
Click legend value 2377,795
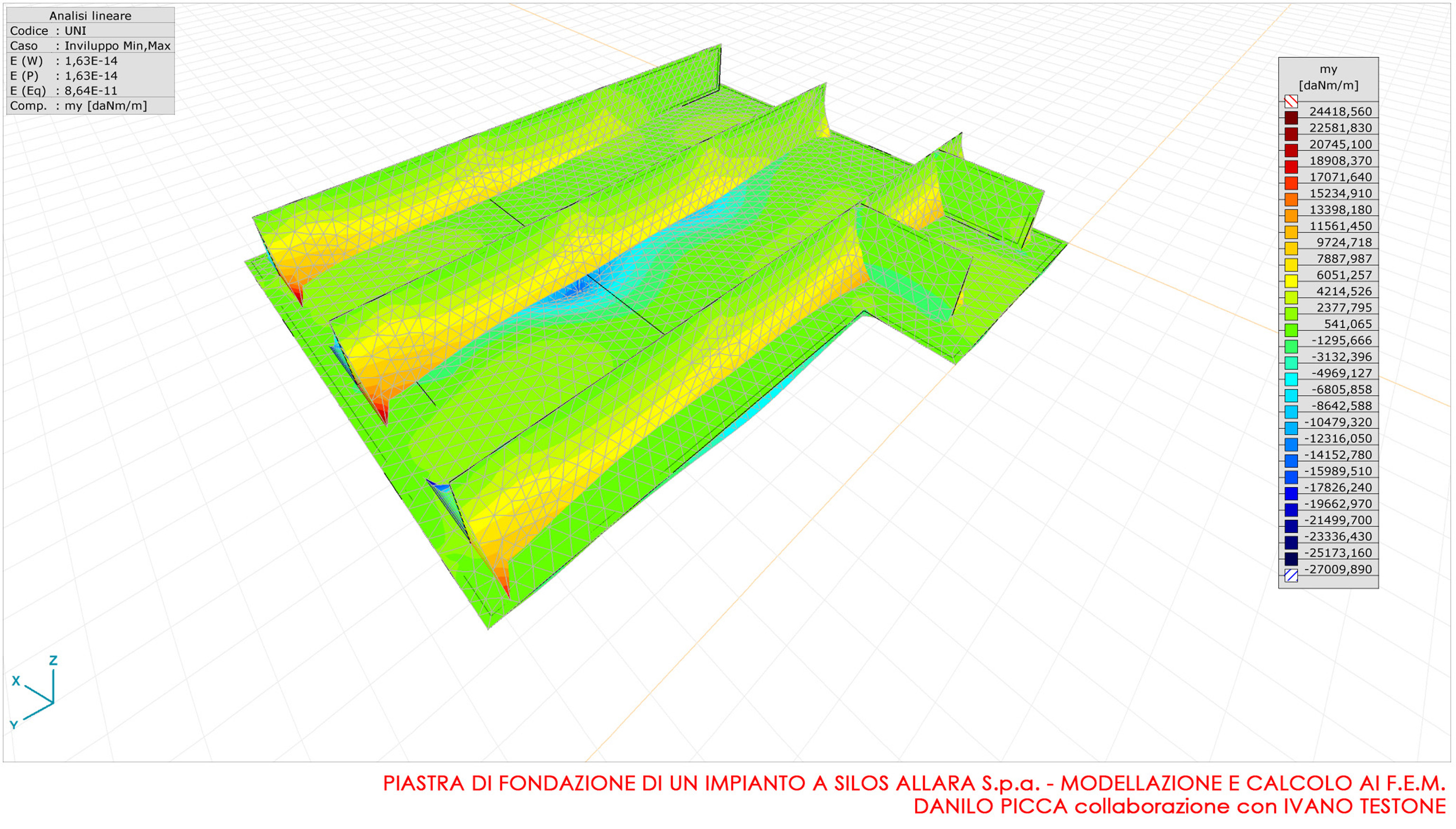1344,308
